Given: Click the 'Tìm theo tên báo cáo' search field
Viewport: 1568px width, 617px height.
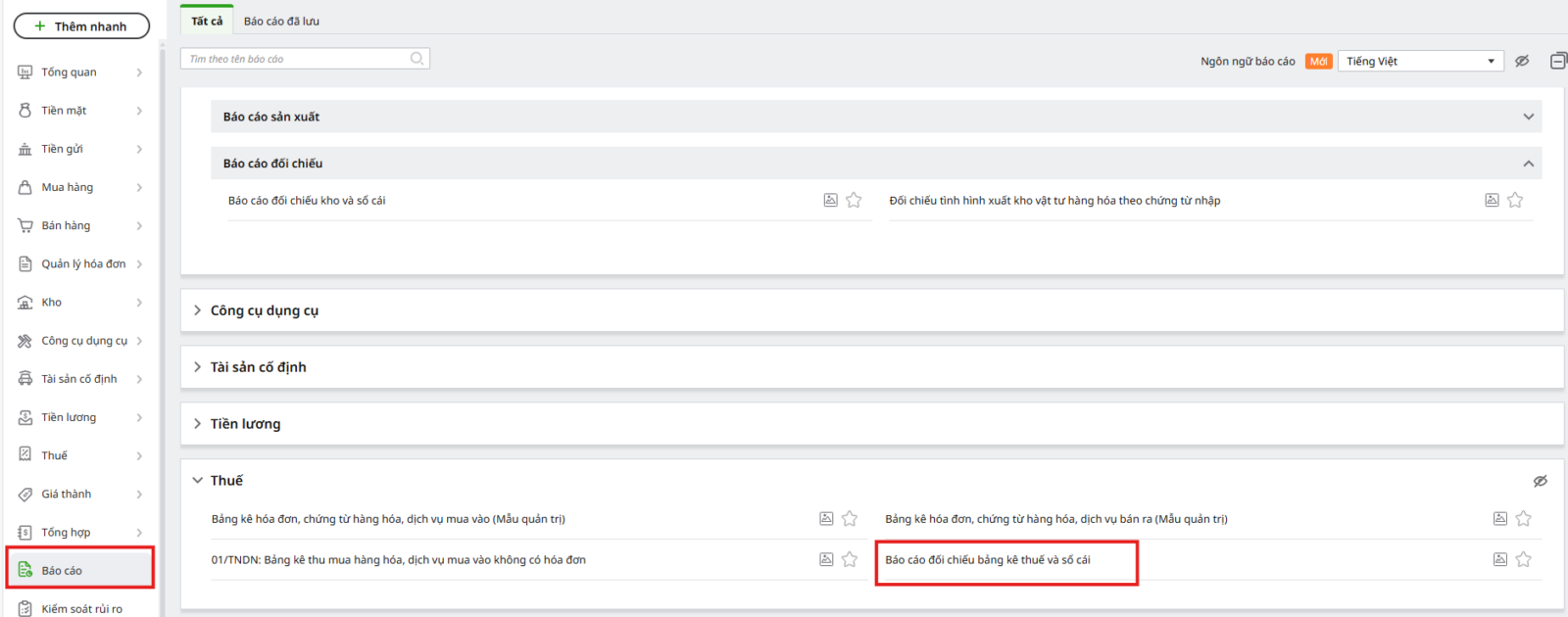Looking at the screenshot, I should click(x=294, y=59).
